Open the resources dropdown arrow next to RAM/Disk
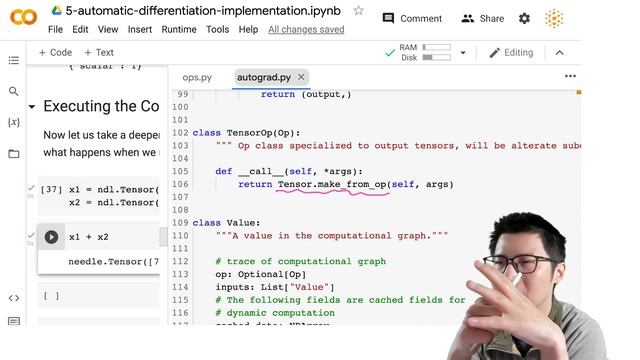The width and height of the screenshot is (640, 360). tap(463, 53)
